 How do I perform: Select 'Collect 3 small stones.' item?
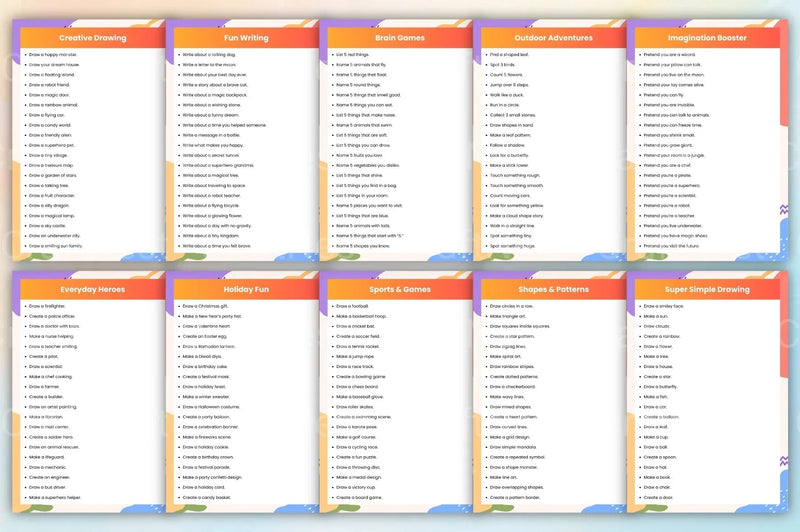coord(513,115)
